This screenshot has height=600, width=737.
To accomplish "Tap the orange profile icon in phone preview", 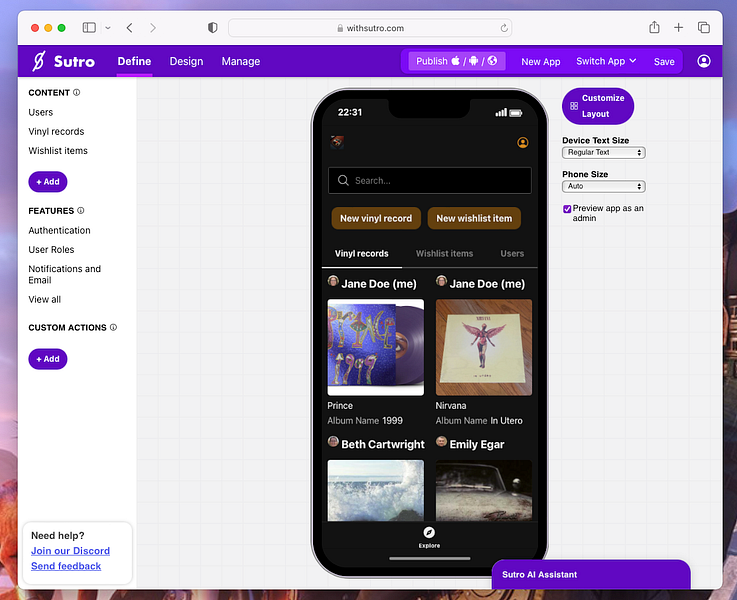I will tap(523, 142).
